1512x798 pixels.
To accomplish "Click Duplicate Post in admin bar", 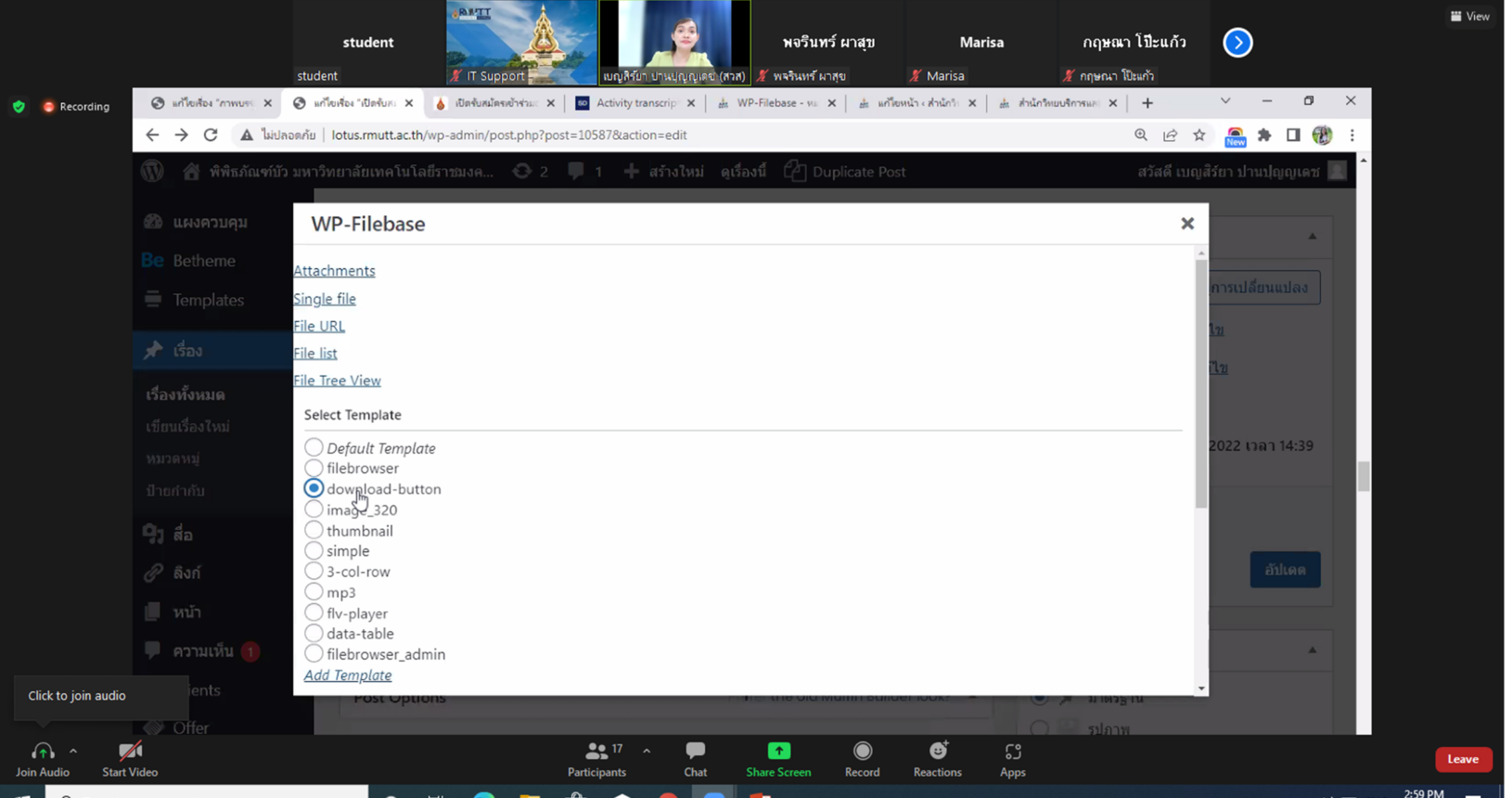I will pos(845,172).
